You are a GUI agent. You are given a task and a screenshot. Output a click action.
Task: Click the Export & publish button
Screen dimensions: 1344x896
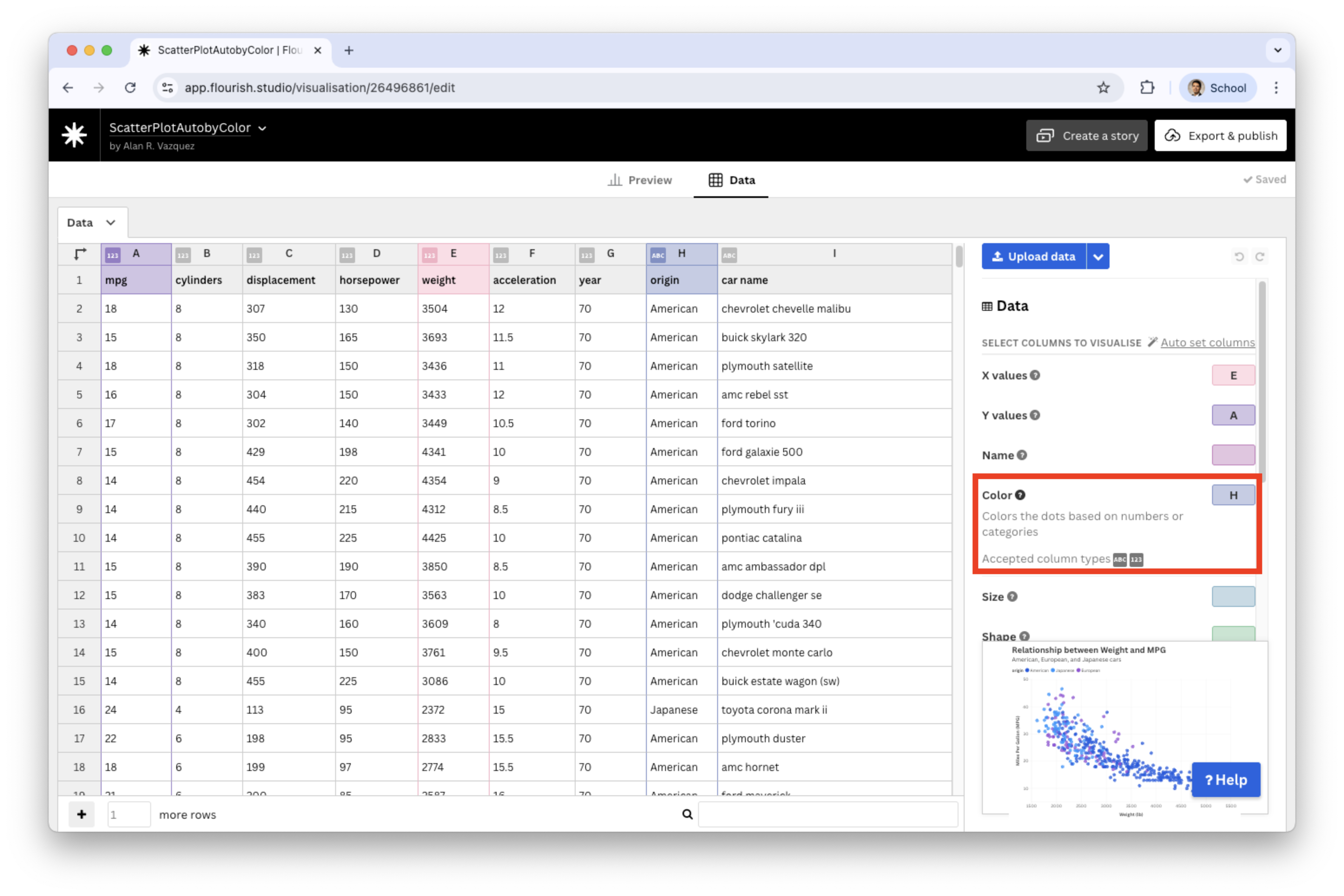[x=1220, y=135]
